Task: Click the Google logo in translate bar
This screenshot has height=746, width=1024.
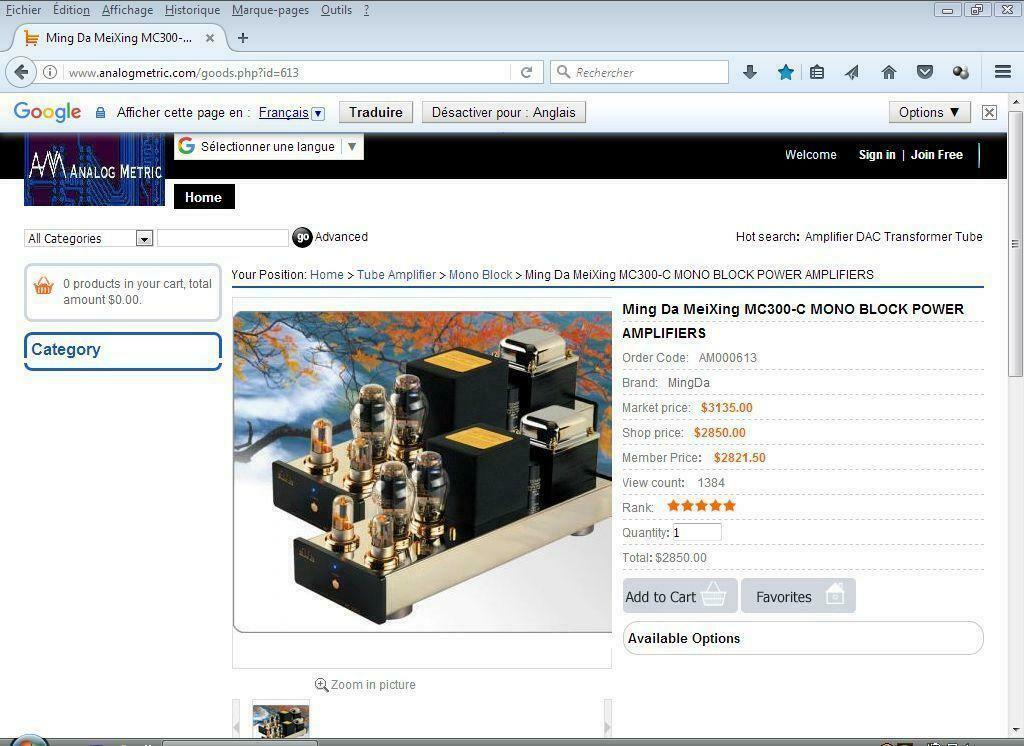Action: point(47,112)
